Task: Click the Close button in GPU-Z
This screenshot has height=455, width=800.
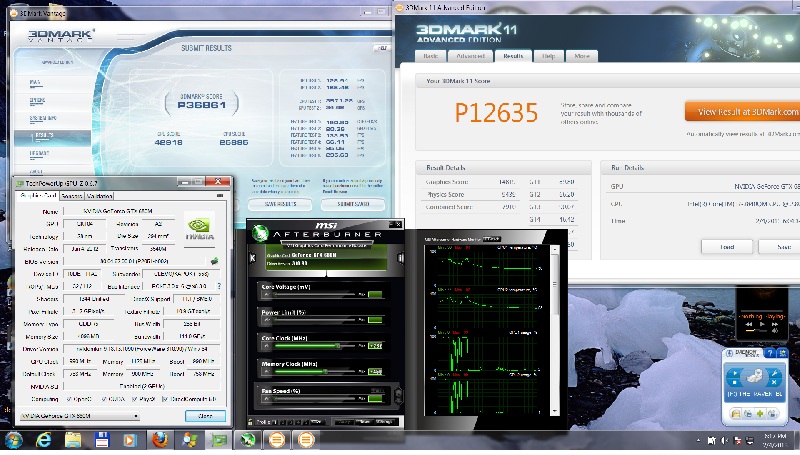Action: click(205, 416)
